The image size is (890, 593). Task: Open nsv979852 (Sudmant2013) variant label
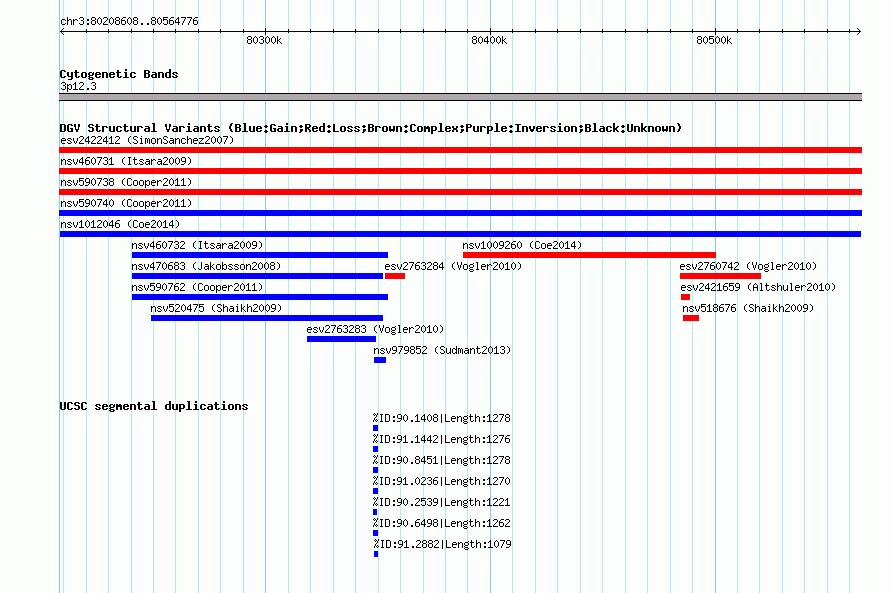pos(442,350)
